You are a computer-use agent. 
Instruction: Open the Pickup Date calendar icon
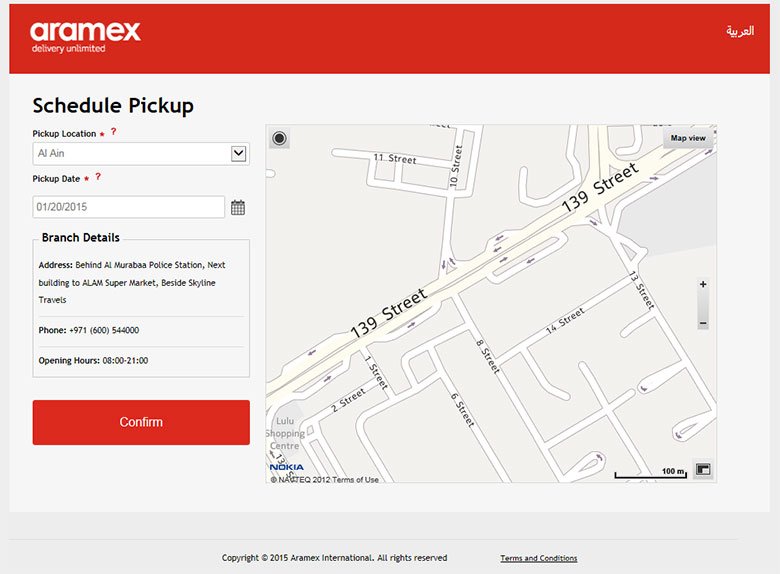pos(238,207)
